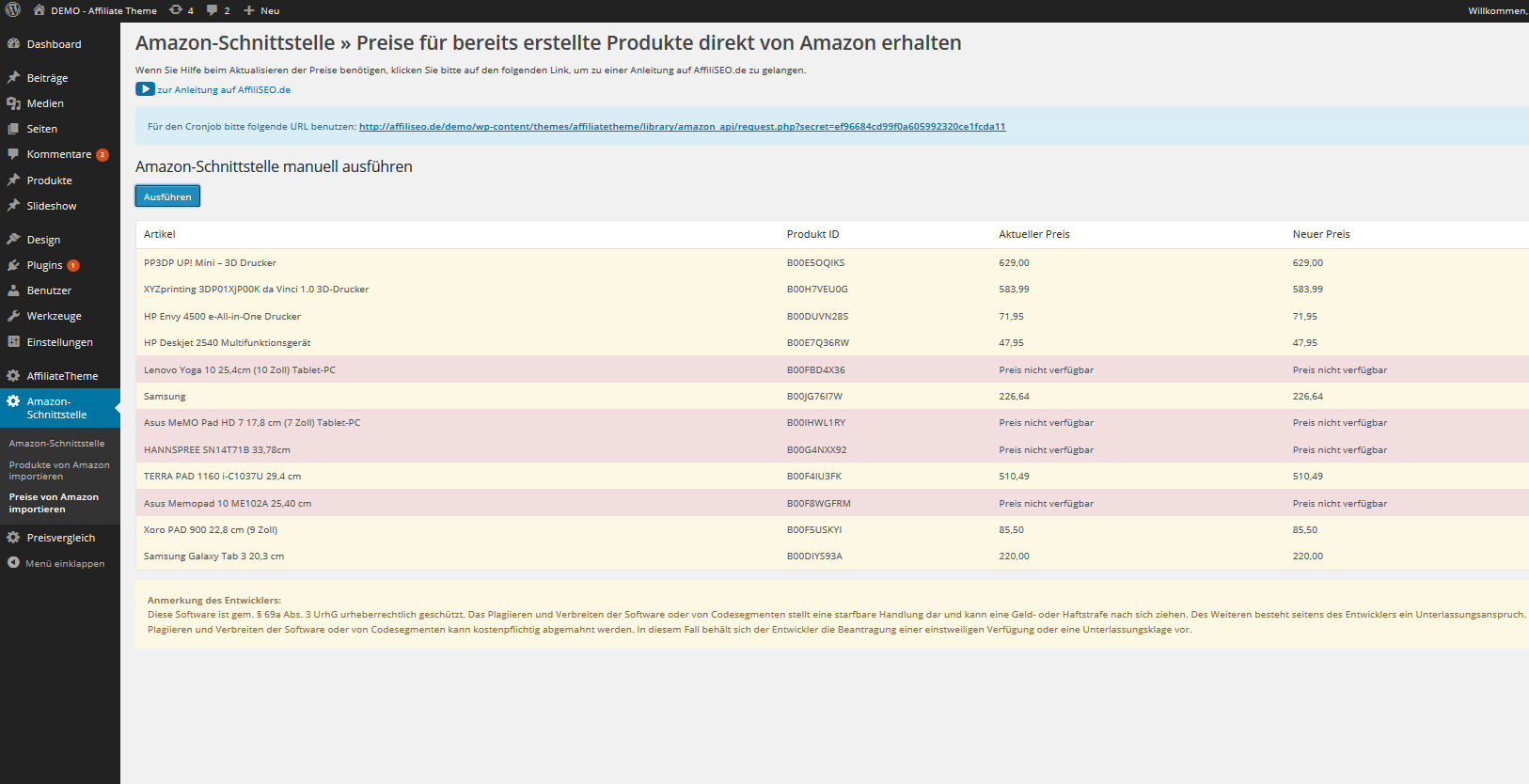The width and height of the screenshot is (1529, 784).
Task: Click product ID B00JG76I7W
Action: 814,397
